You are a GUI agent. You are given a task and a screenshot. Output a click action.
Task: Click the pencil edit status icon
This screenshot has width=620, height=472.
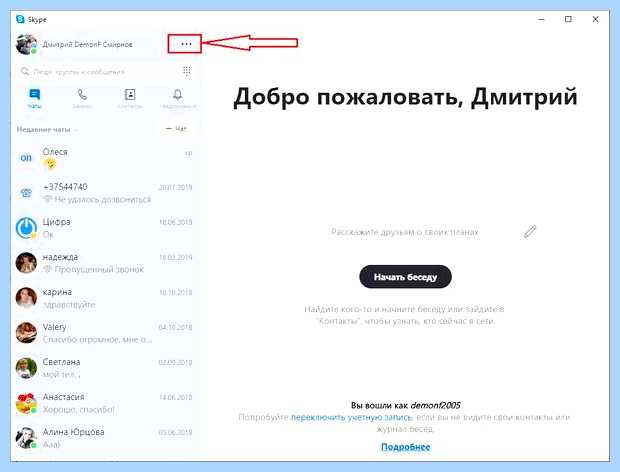click(530, 232)
